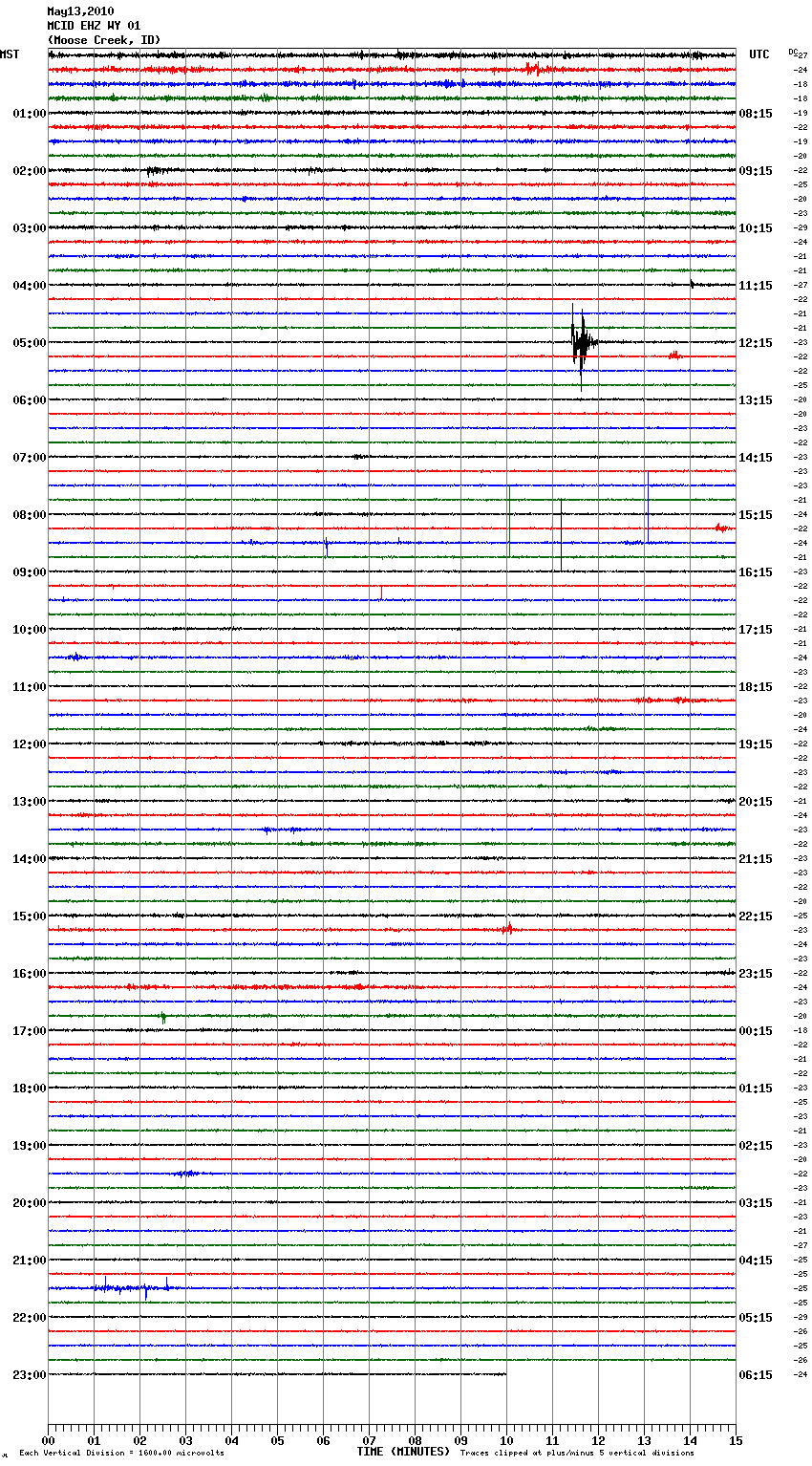Click the DC offset column header
The width and height of the screenshot is (812, 1466).
pos(793,51)
